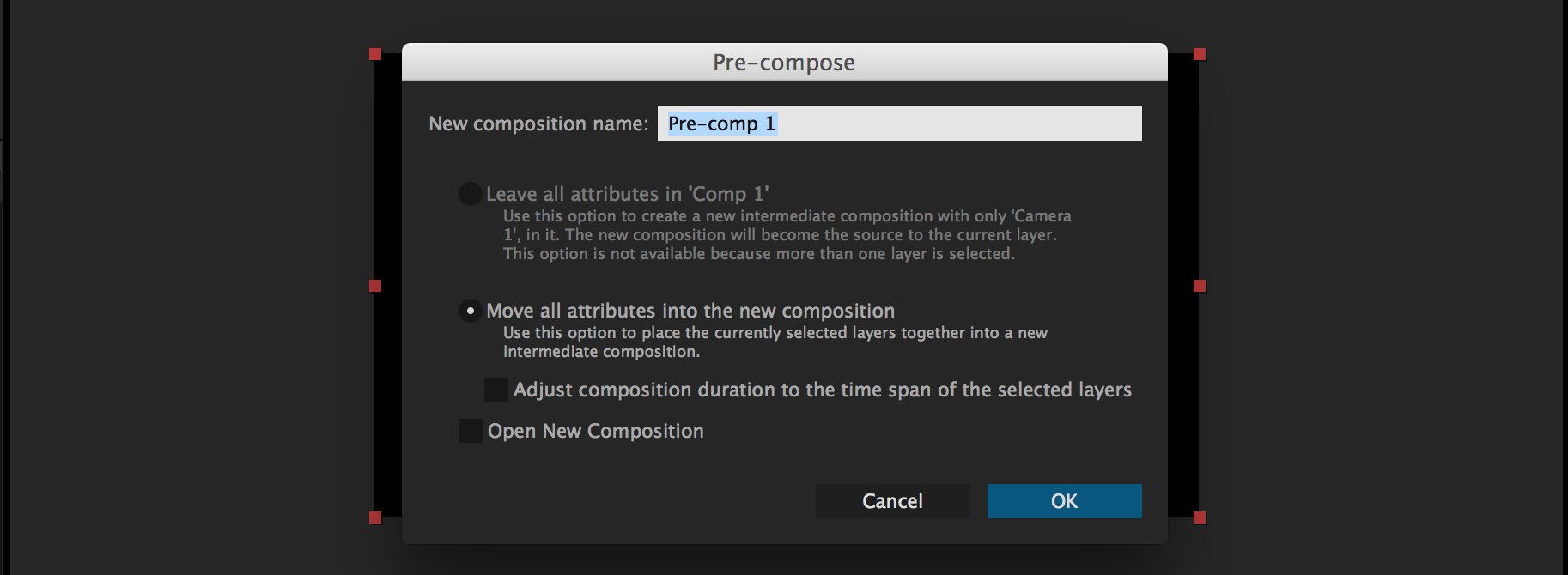Click the 'Open New Composition' label text
The image size is (1568, 575).
pos(595,431)
